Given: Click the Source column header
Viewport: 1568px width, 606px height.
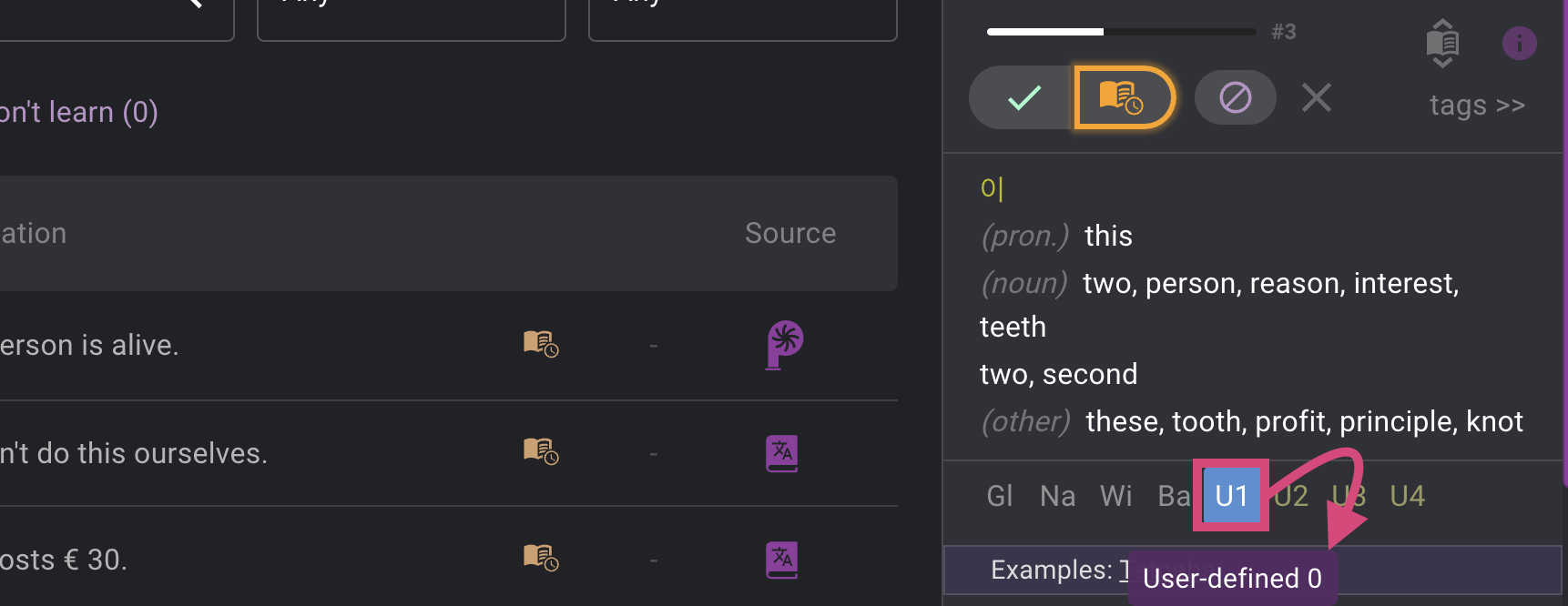Looking at the screenshot, I should [790, 233].
